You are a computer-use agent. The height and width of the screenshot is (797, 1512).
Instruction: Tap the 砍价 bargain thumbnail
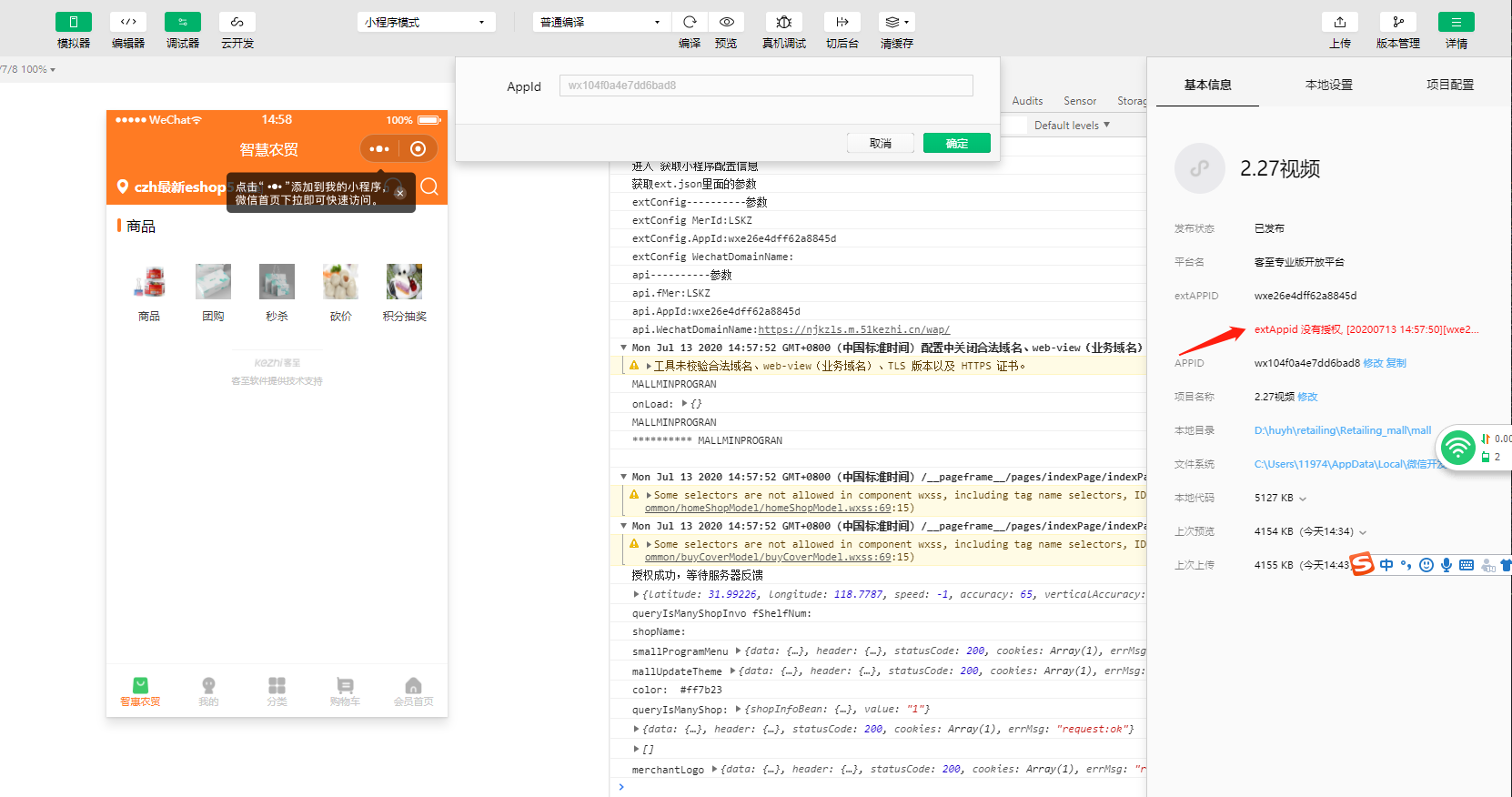click(340, 282)
